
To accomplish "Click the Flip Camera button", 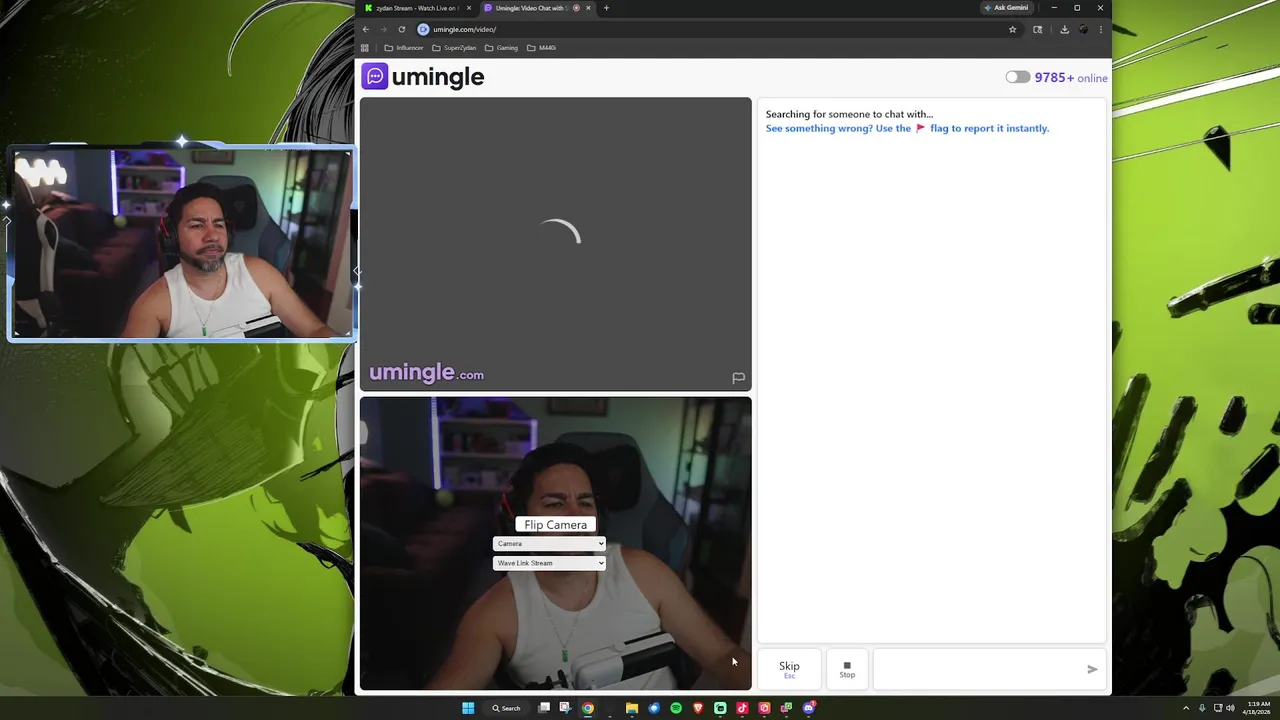I will pyautogui.click(x=555, y=525).
